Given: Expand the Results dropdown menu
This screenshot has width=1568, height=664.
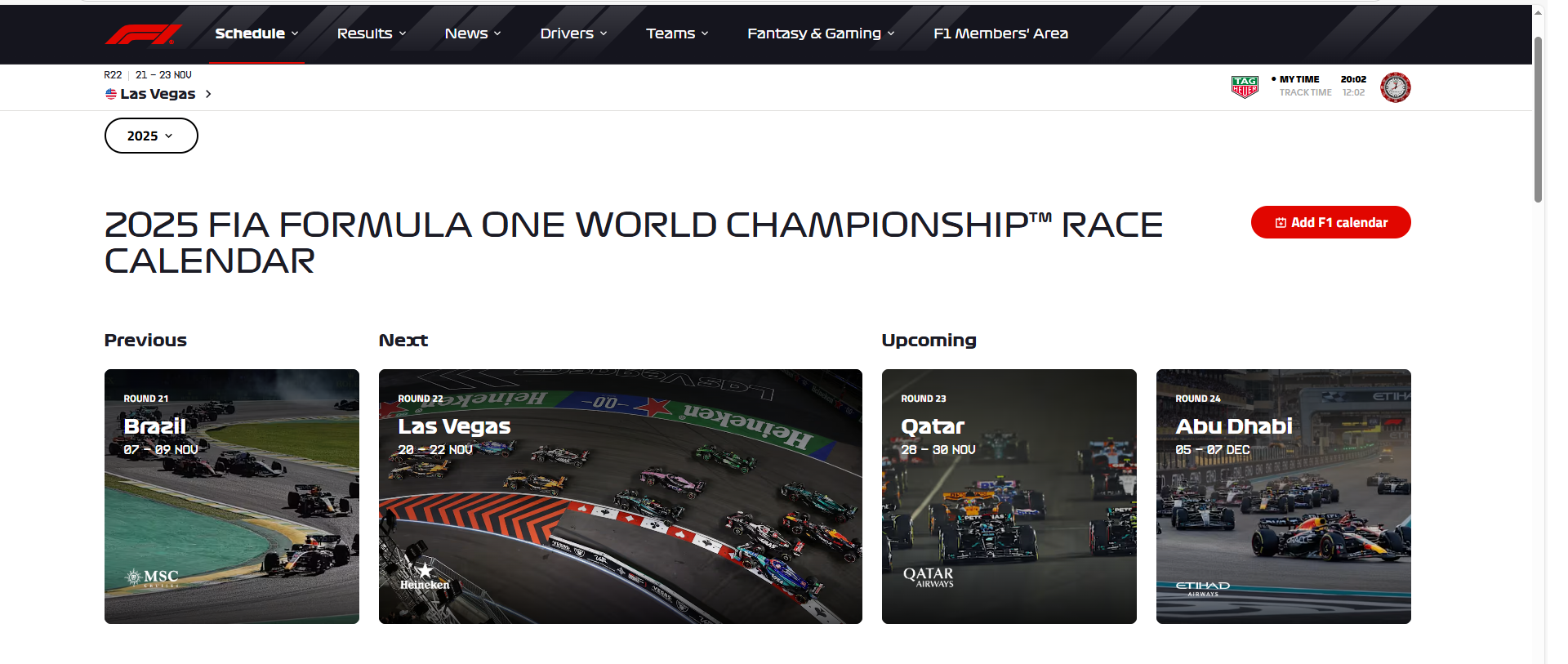Looking at the screenshot, I should coord(372,33).
